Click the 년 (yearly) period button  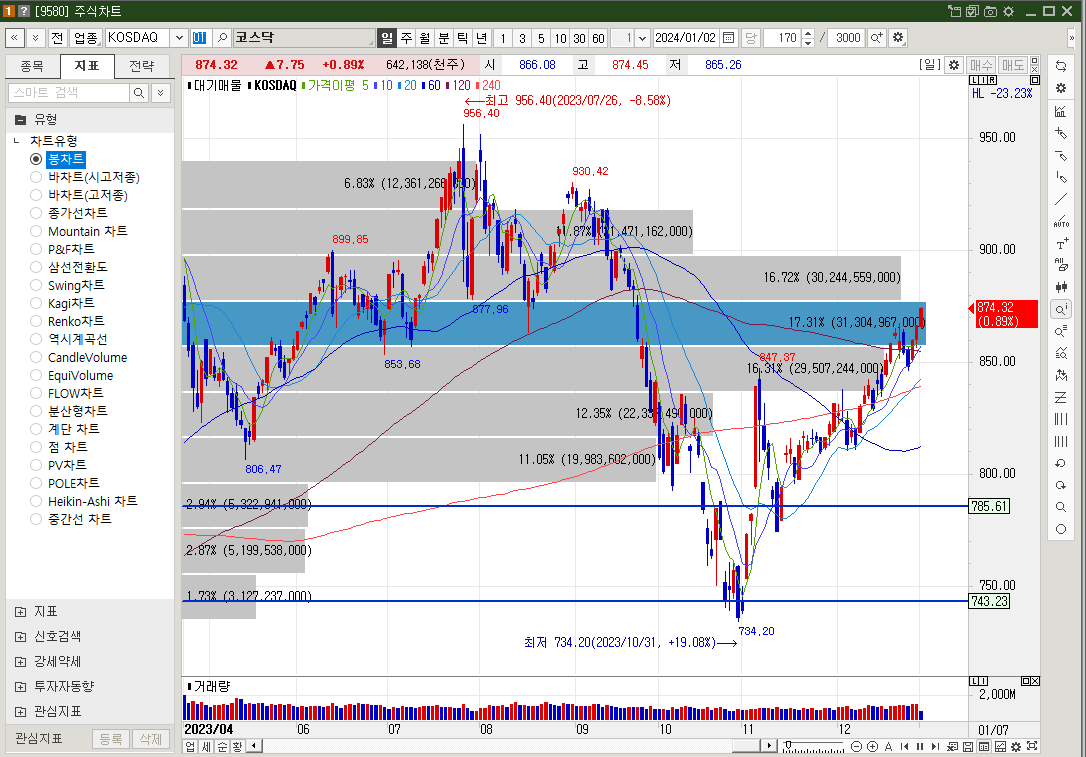click(481, 37)
